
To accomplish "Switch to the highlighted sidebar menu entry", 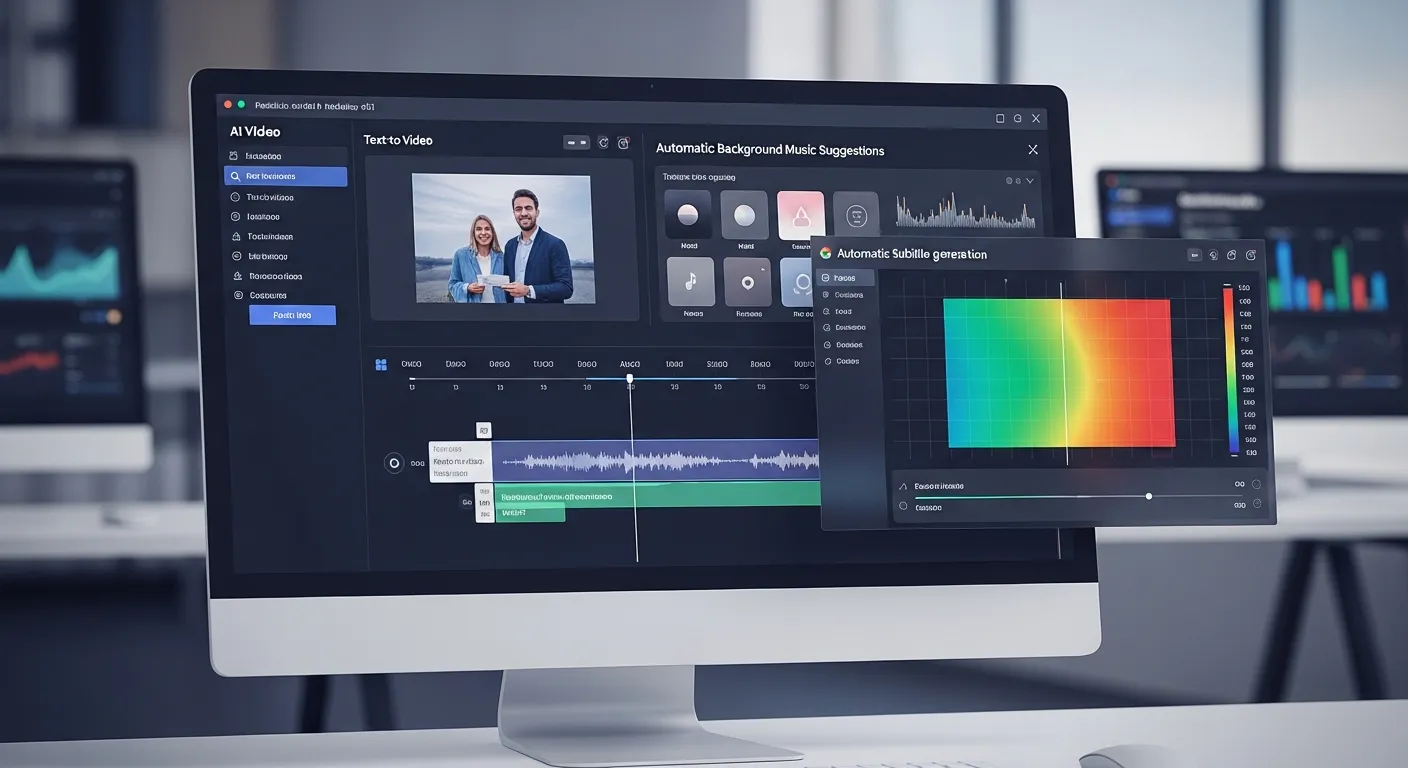I will click(x=287, y=175).
